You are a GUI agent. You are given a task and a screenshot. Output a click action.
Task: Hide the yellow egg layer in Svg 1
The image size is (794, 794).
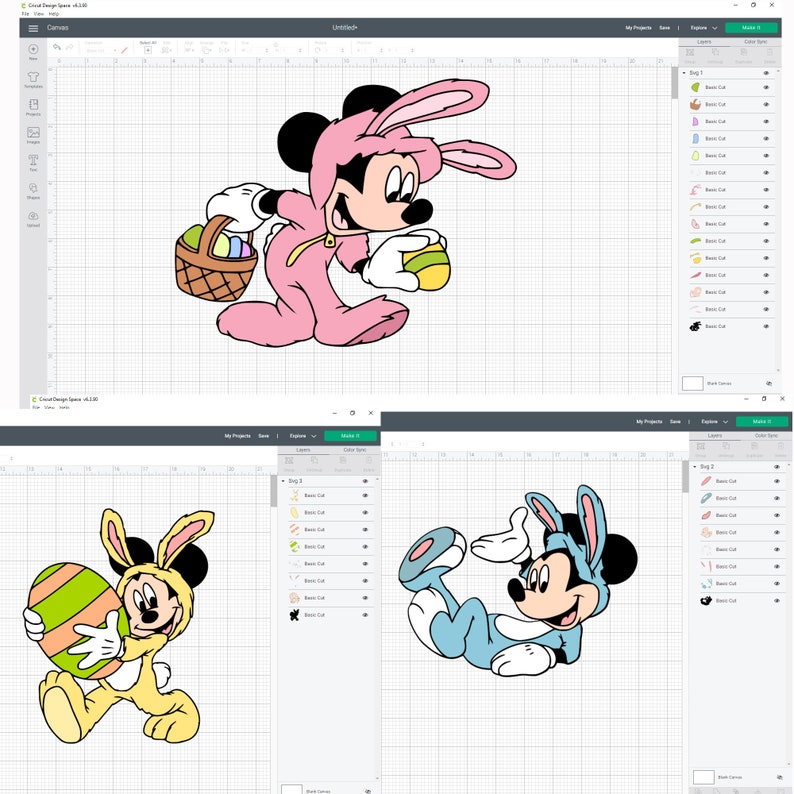pyautogui.click(x=766, y=155)
